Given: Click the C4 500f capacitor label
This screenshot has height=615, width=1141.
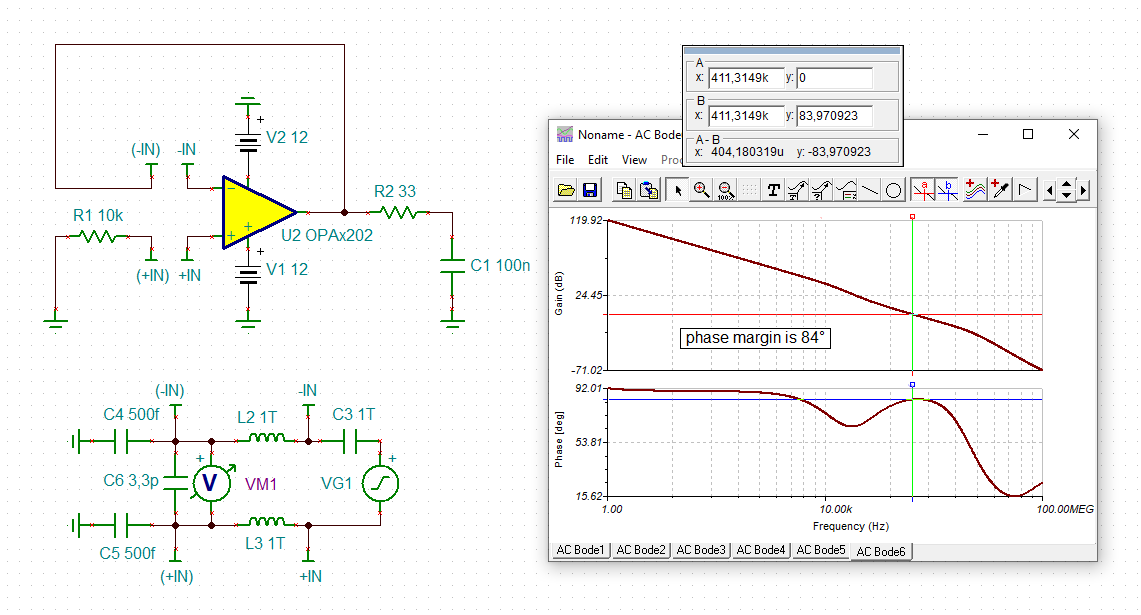Looking at the screenshot, I should click(131, 415).
